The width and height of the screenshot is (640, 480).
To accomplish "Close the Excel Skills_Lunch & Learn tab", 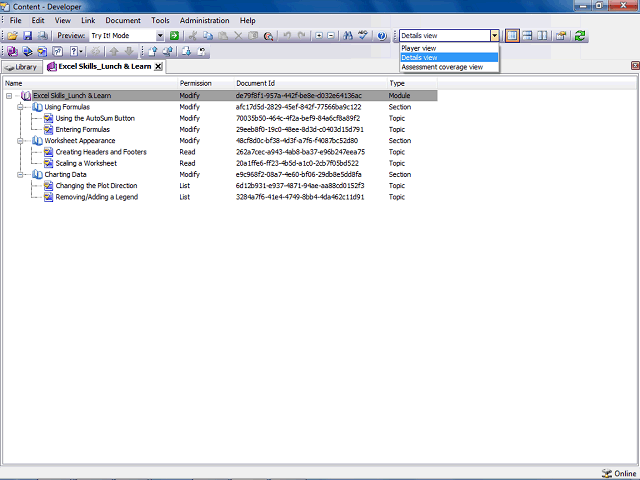I will (158, 67).
